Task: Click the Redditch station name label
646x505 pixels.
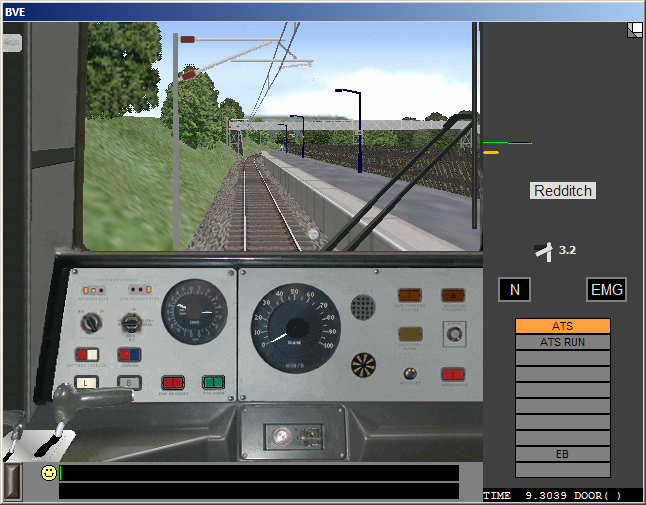Action: point(563,191)
